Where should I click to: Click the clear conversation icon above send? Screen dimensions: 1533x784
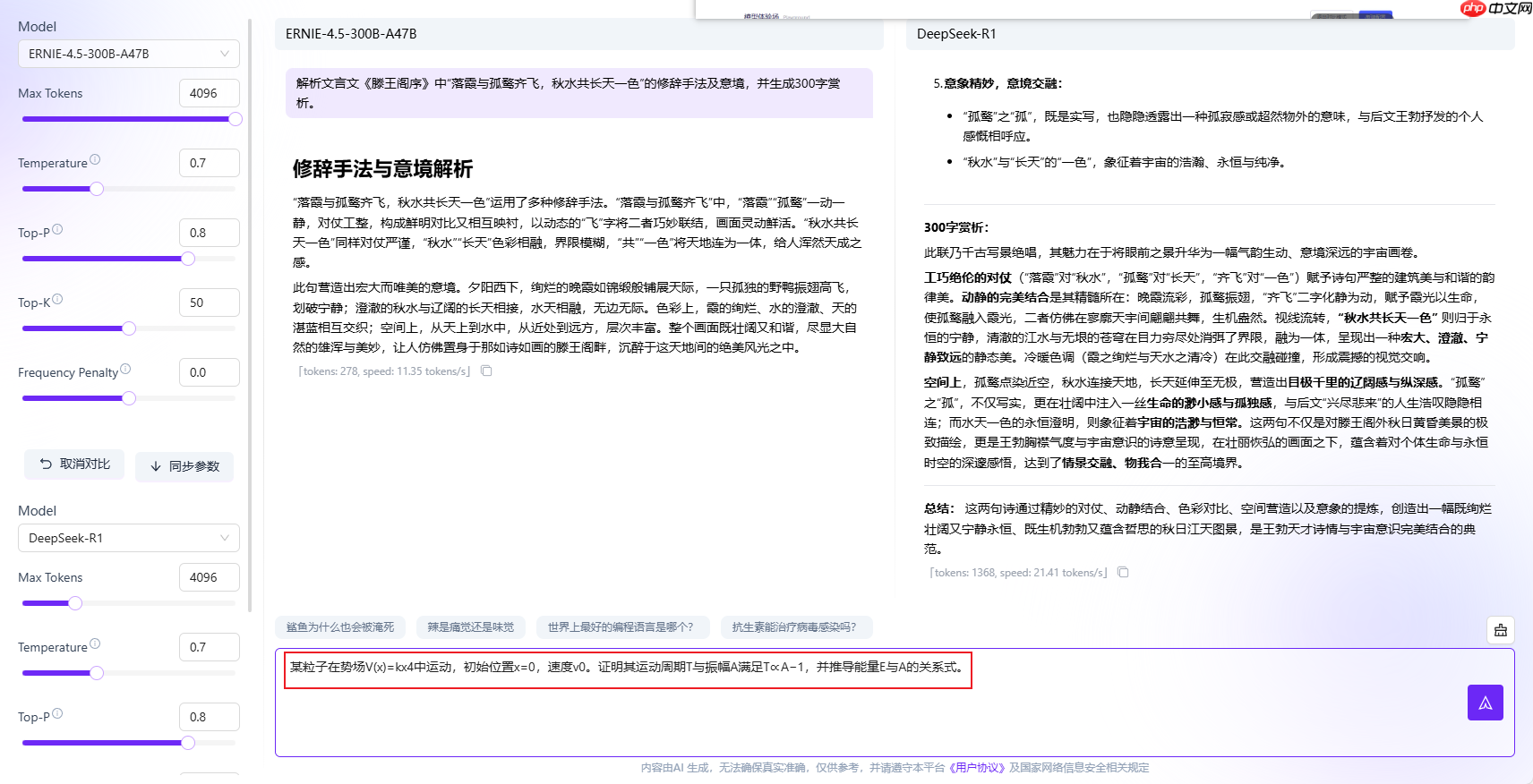(x=1501, y=630)
